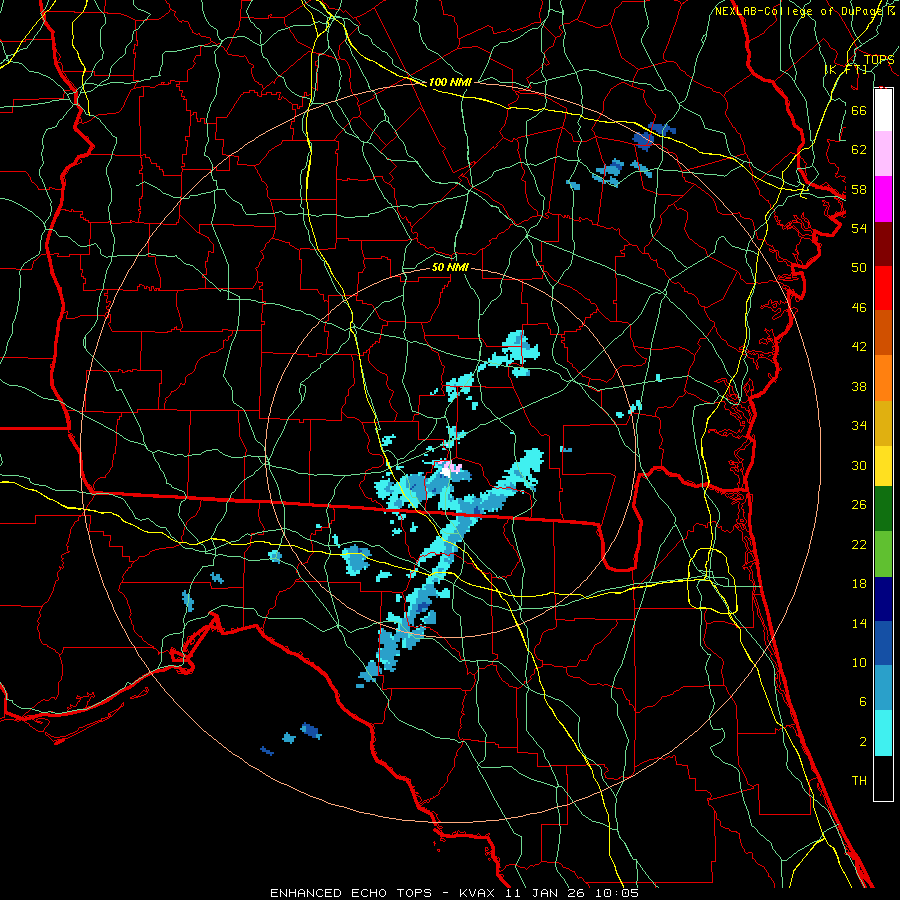Click the 'TH' threshold legend label
900x900 pixels.
[859, 781]
